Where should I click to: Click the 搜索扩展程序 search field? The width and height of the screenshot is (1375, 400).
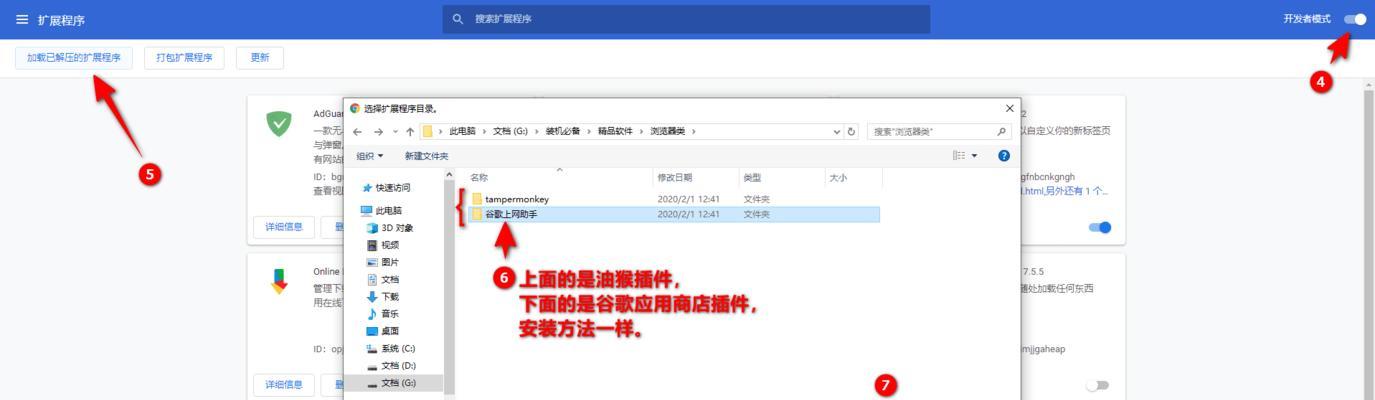[686, 19]
